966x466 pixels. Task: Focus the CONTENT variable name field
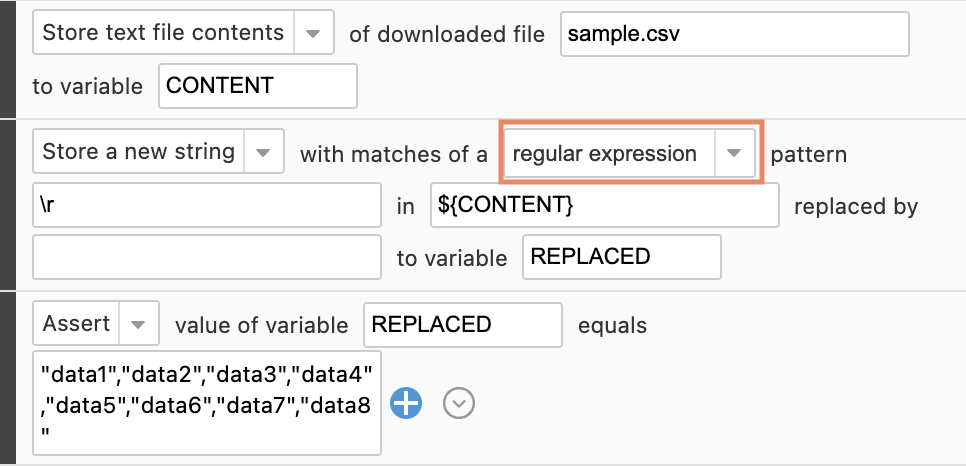[258, 86]
